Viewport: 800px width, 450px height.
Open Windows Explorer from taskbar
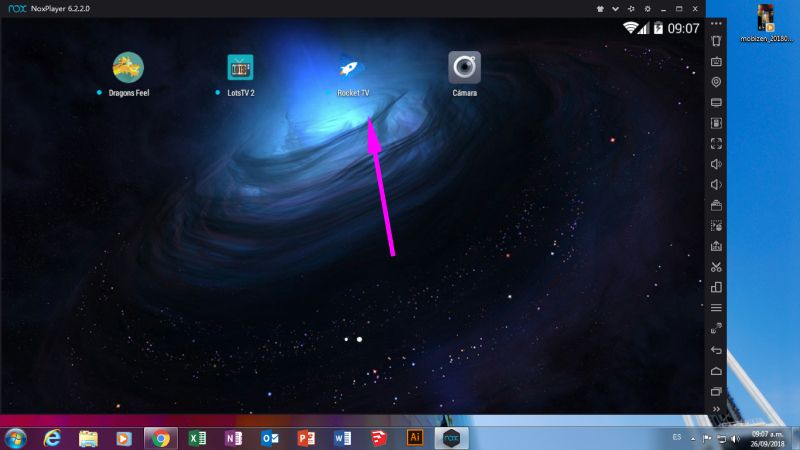point(88,438)
